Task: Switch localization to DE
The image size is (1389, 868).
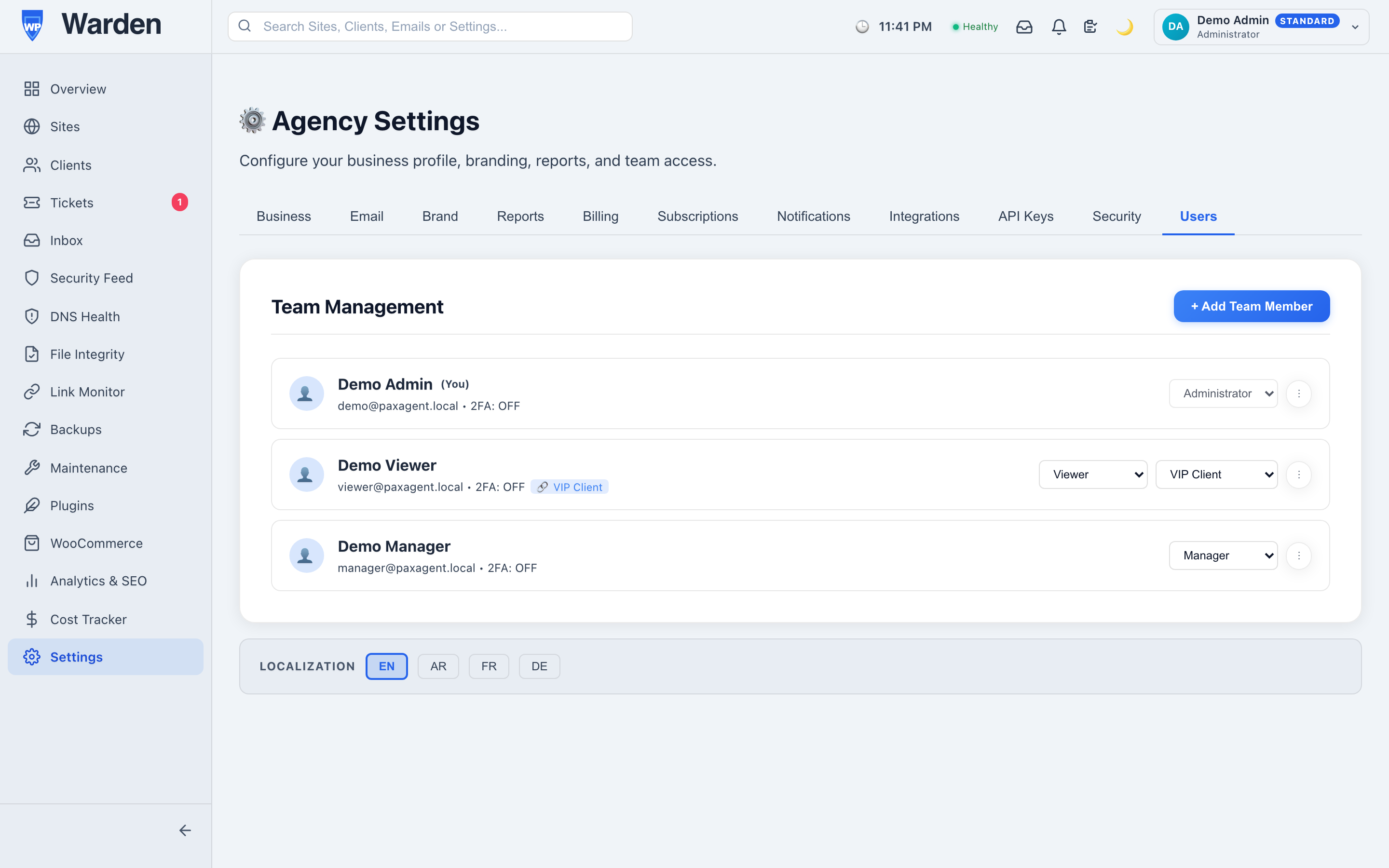Action: pyautogui.click(x=539, y=666)
